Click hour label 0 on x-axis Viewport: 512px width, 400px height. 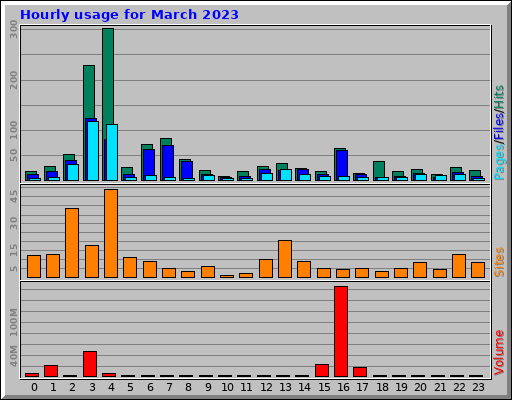point(34,387)
